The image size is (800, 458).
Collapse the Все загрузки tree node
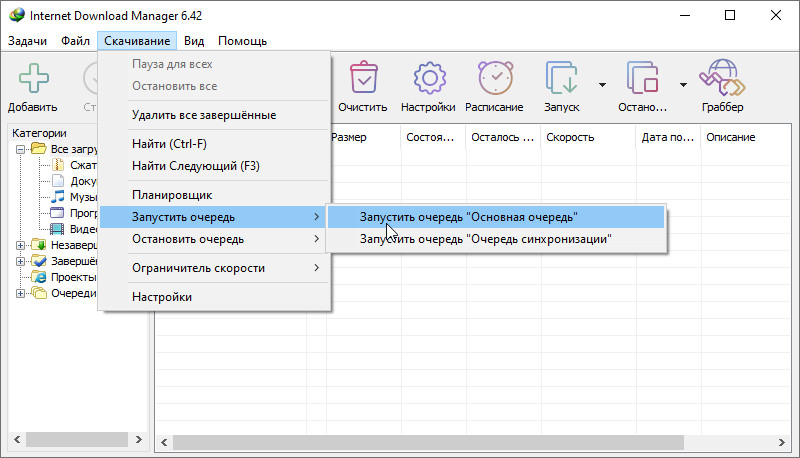(x=21, y=149)
